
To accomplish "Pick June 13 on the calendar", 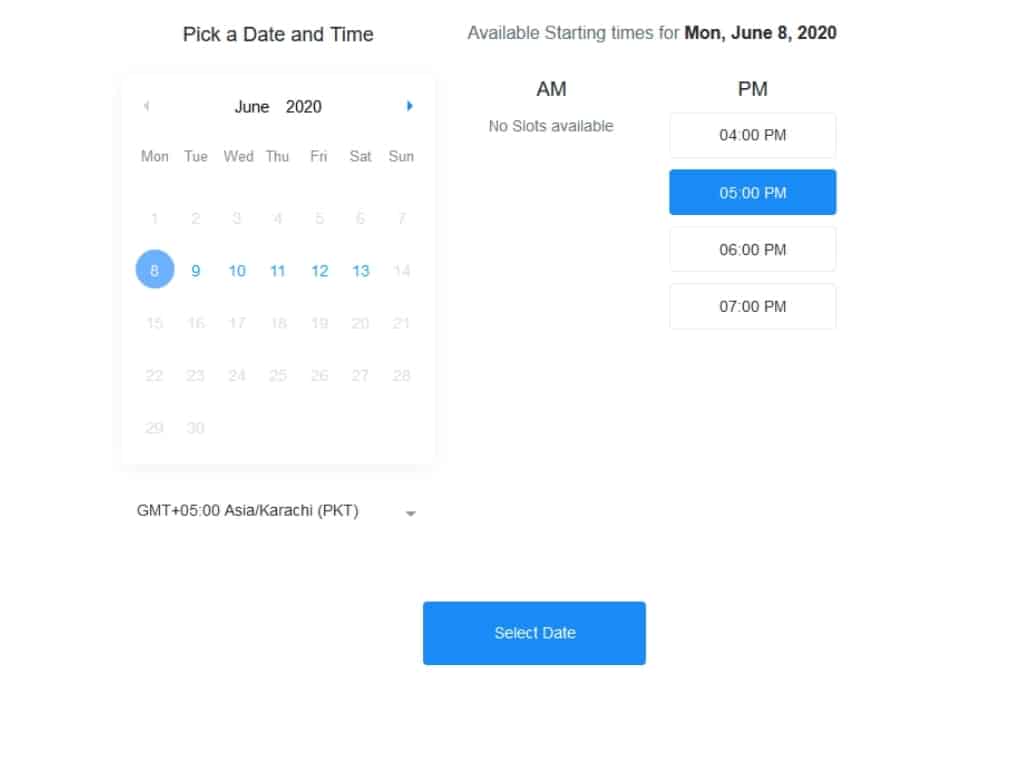I will (x=361, y=271).
